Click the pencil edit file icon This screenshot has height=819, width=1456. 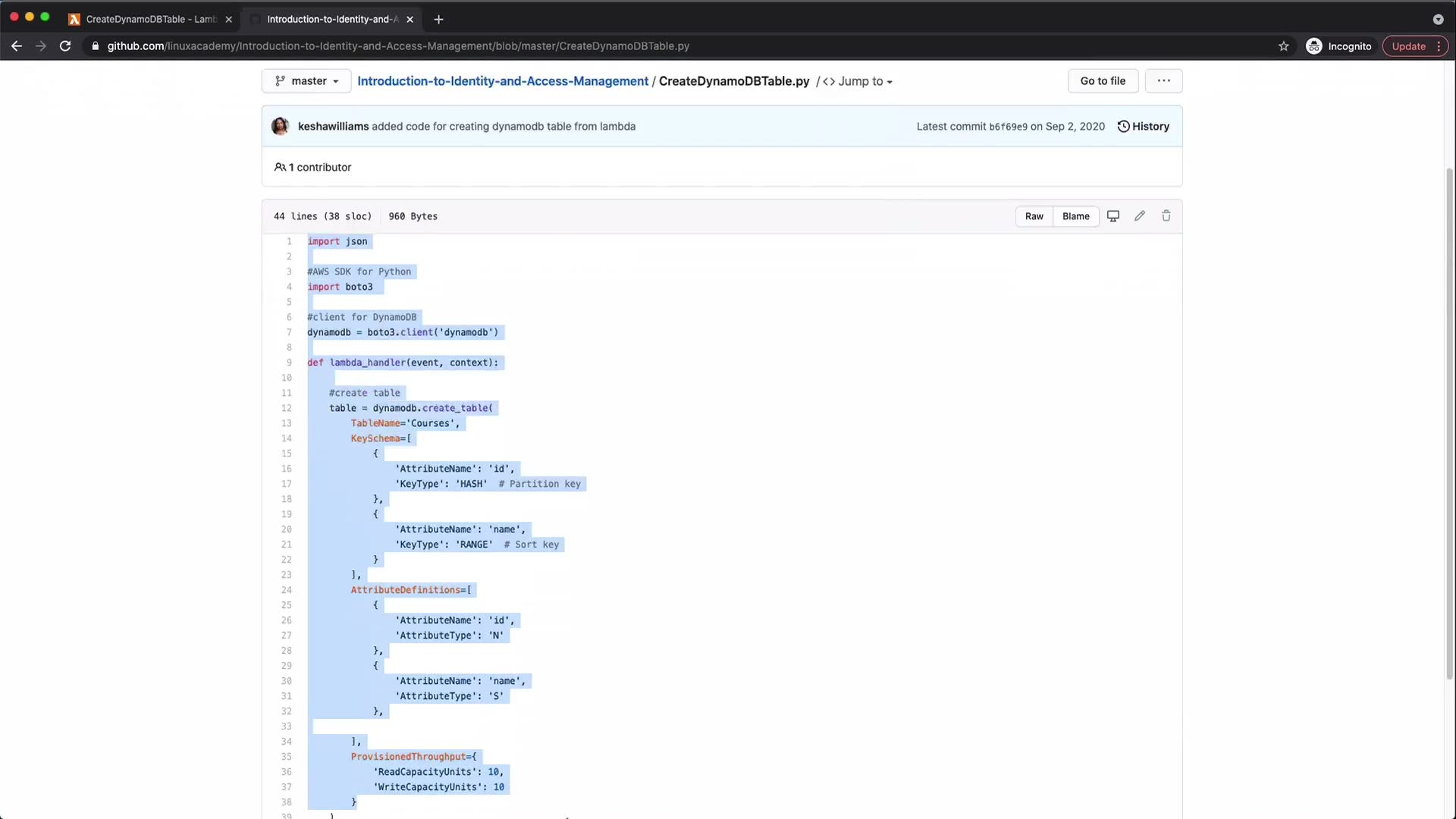[x=1139, y=216]
